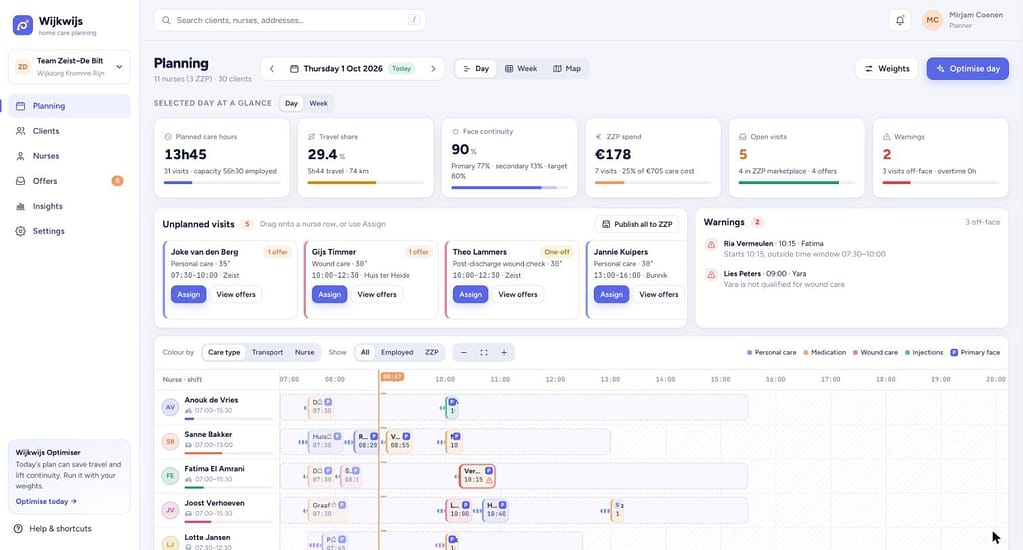View offers for Joke van den Berg
The image size is (1023, 550).
point(236,294)
